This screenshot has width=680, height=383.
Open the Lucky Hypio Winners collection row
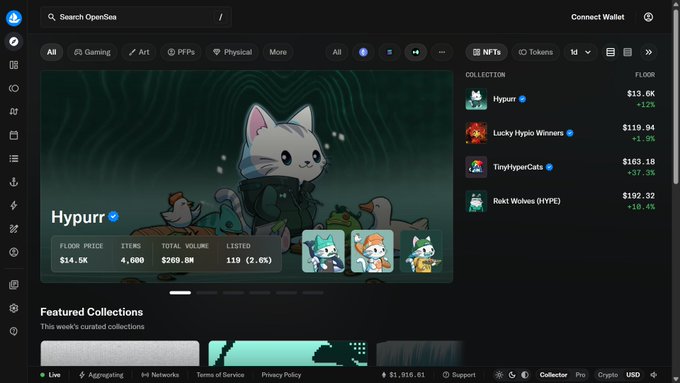(x=560, y=133)
